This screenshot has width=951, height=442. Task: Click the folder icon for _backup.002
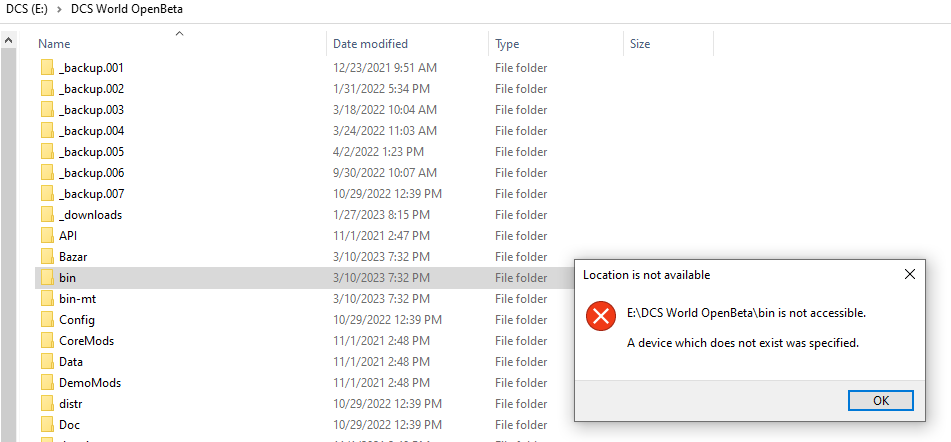48,89
